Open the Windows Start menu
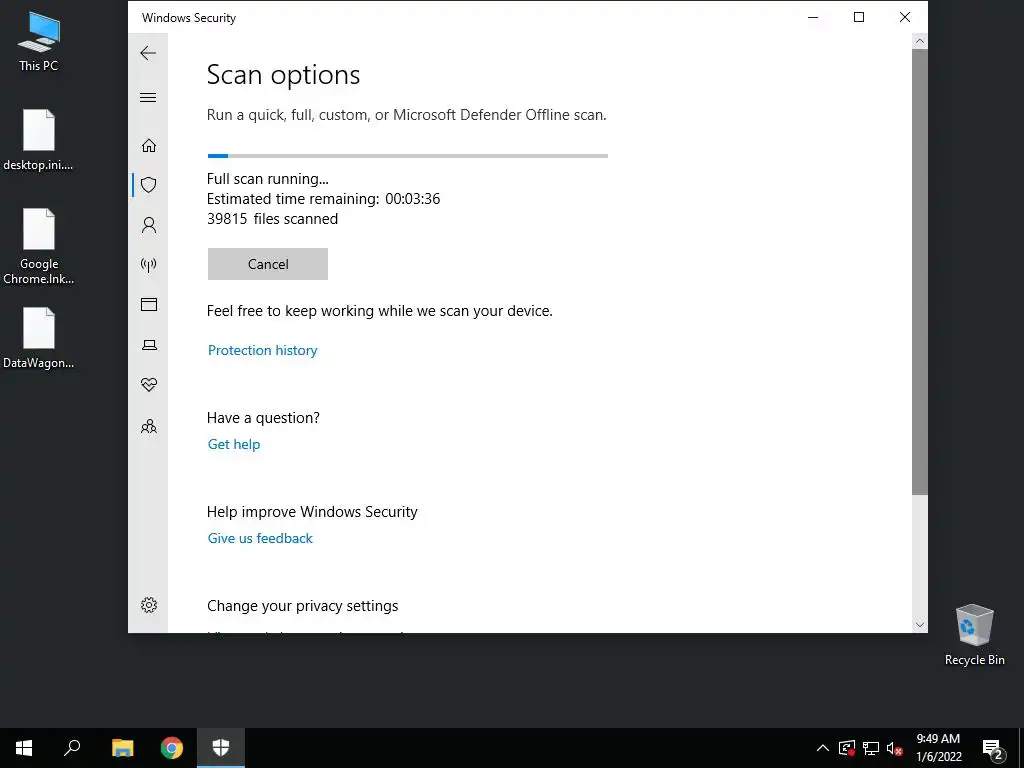The height and width of the screenshot is (768, 1024). click(24, 748)
